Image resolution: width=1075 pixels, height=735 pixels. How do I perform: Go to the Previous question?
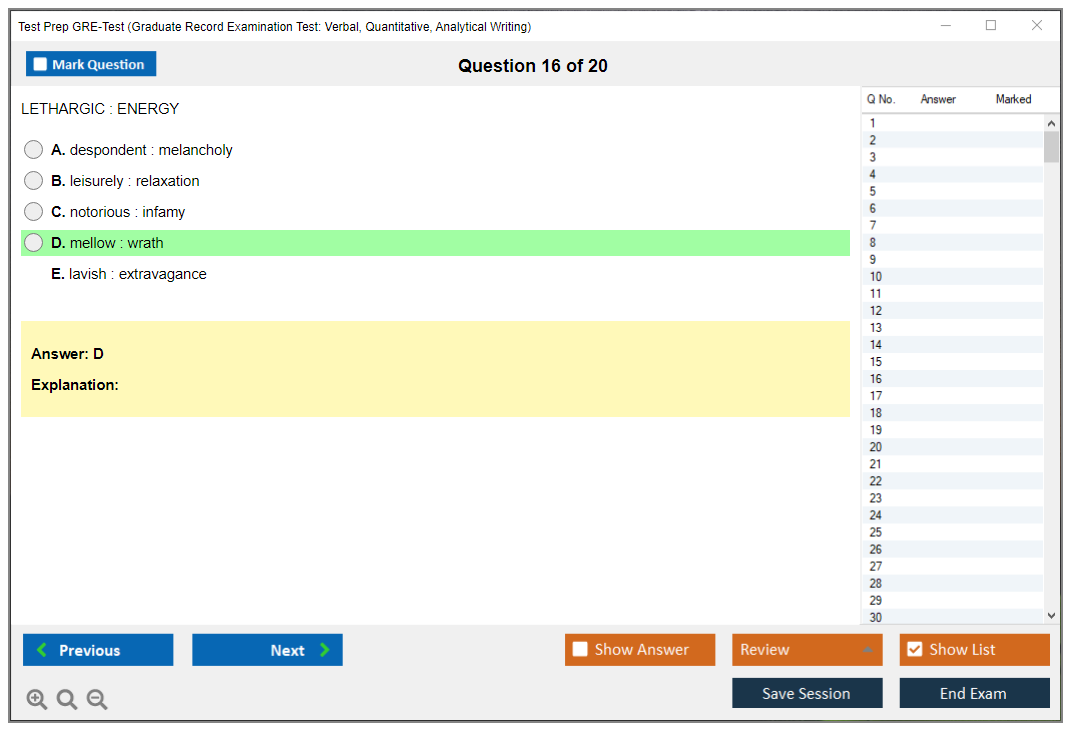98,650
